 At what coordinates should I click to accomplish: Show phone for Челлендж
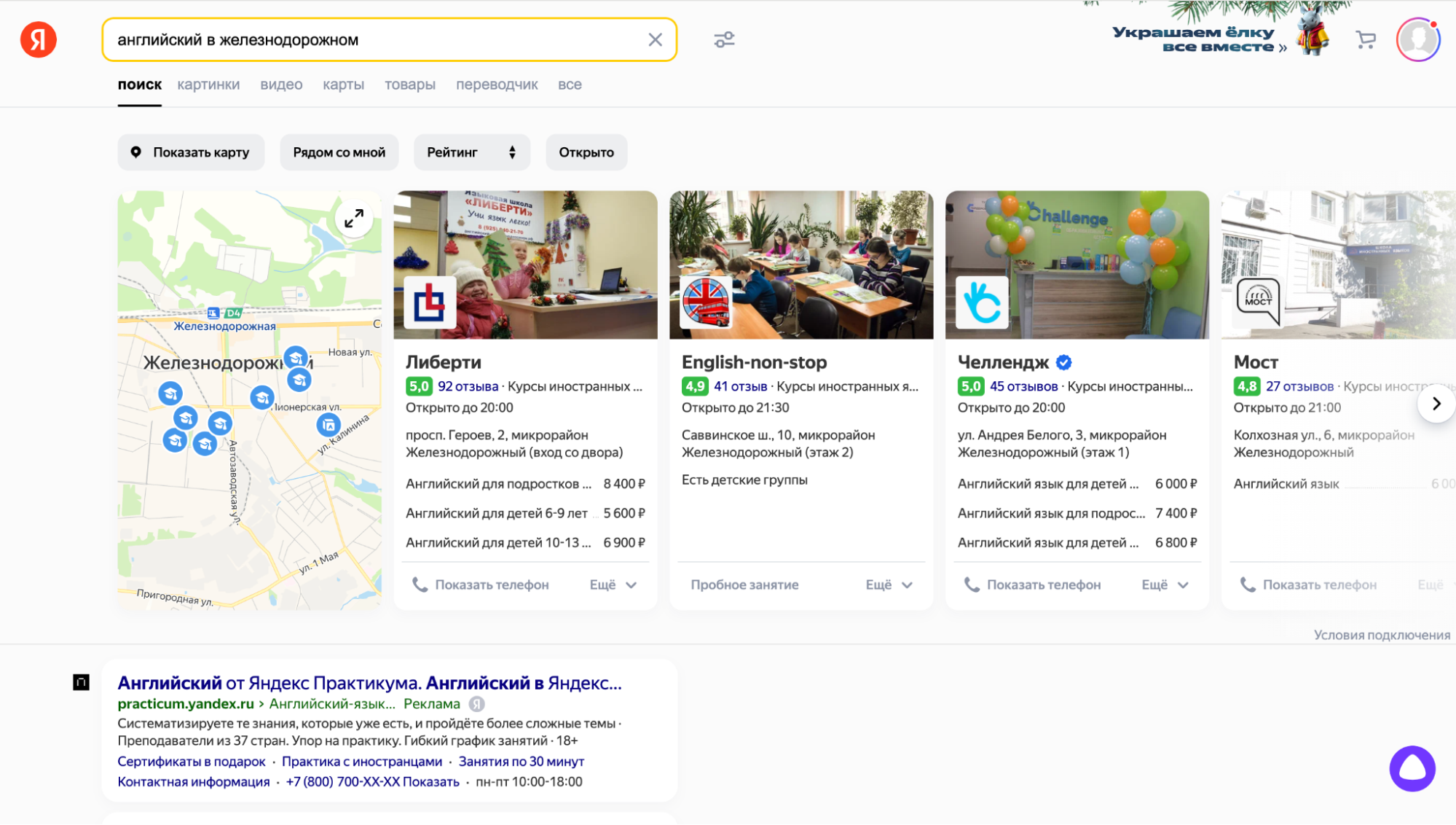click(1033, 584)
